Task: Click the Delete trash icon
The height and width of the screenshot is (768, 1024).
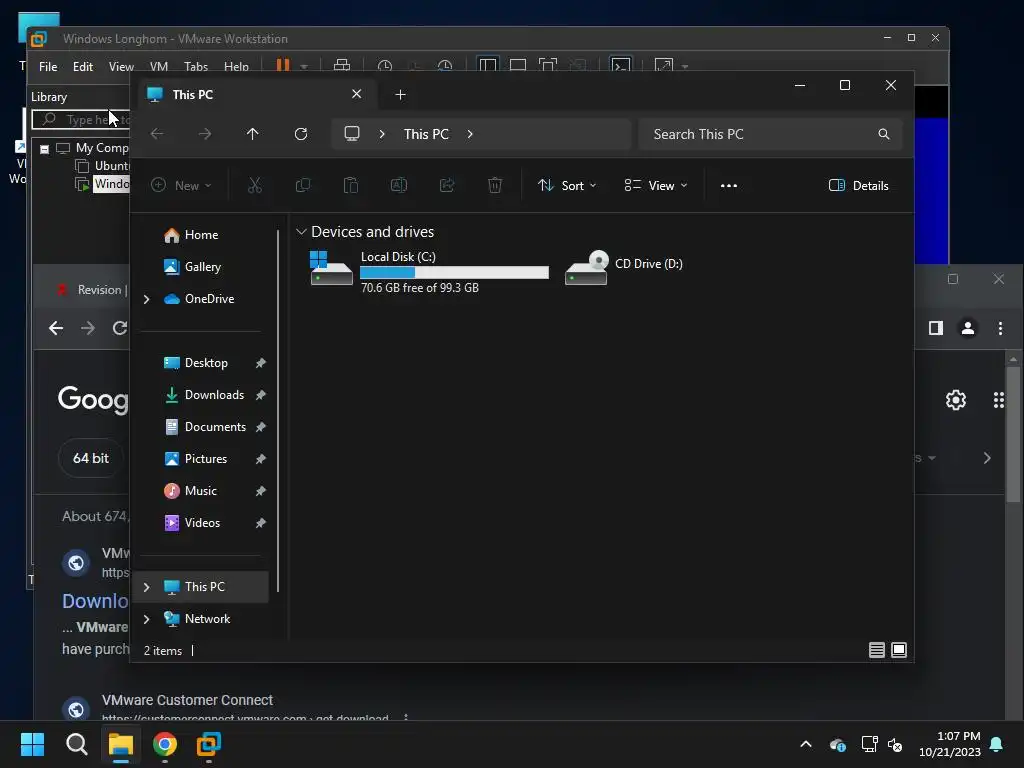Action: 495,185
